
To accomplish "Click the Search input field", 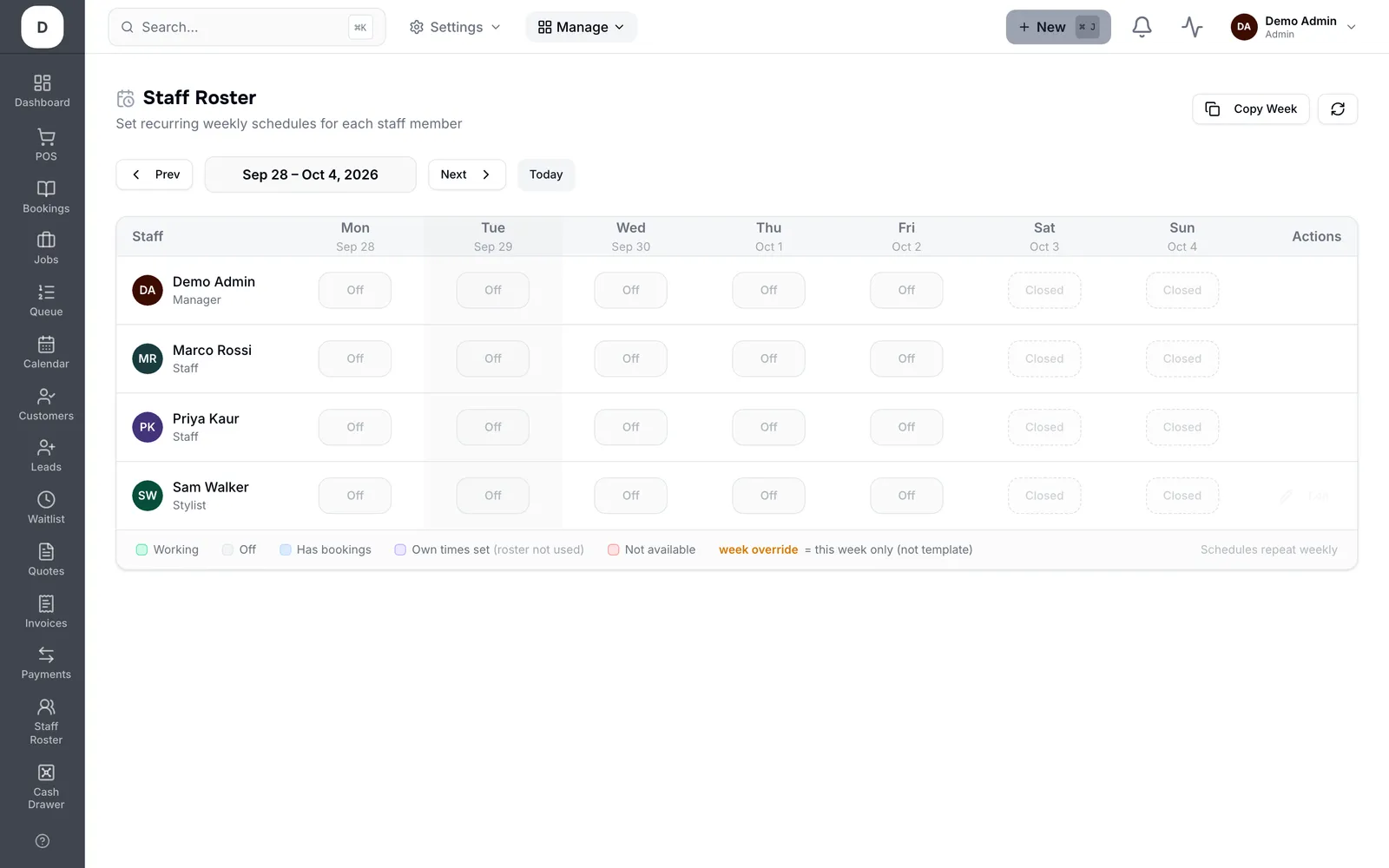I will [247, 27].
